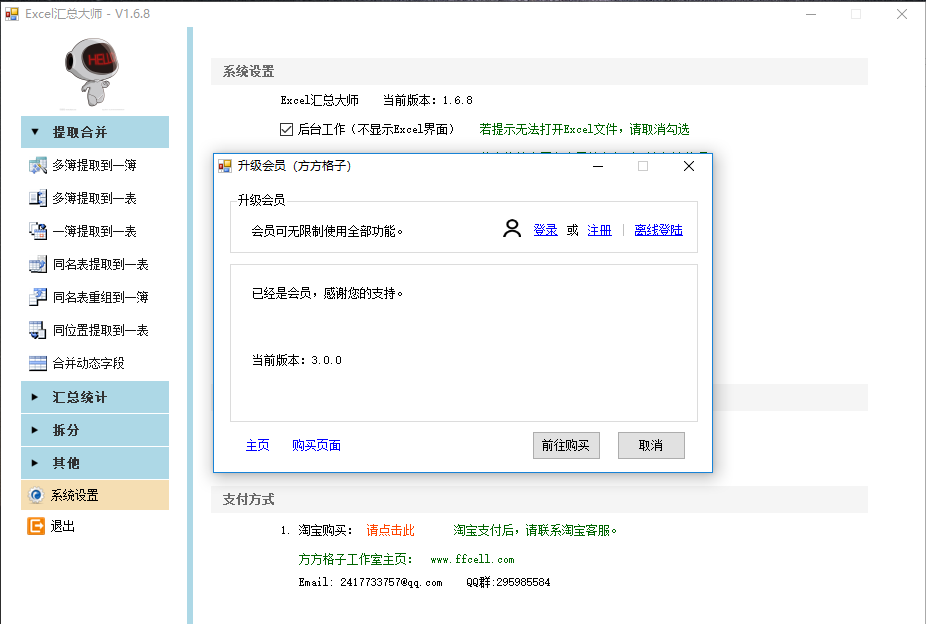
Task: Expand the 汇总统计 section arrow
Action: pos(35,397)
